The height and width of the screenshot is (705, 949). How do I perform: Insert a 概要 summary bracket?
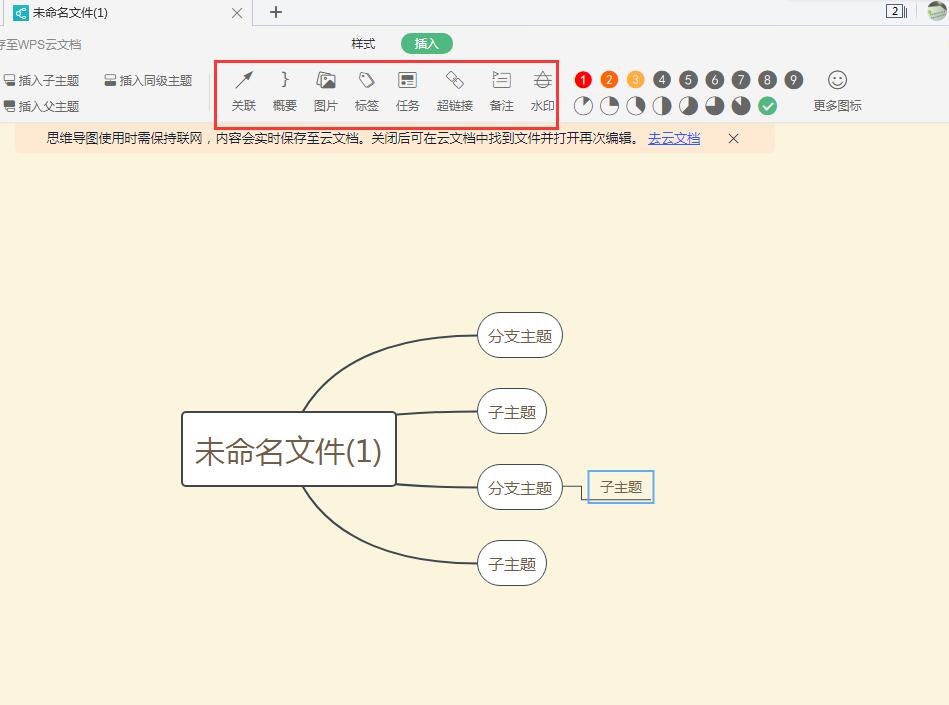coord(284,91)
